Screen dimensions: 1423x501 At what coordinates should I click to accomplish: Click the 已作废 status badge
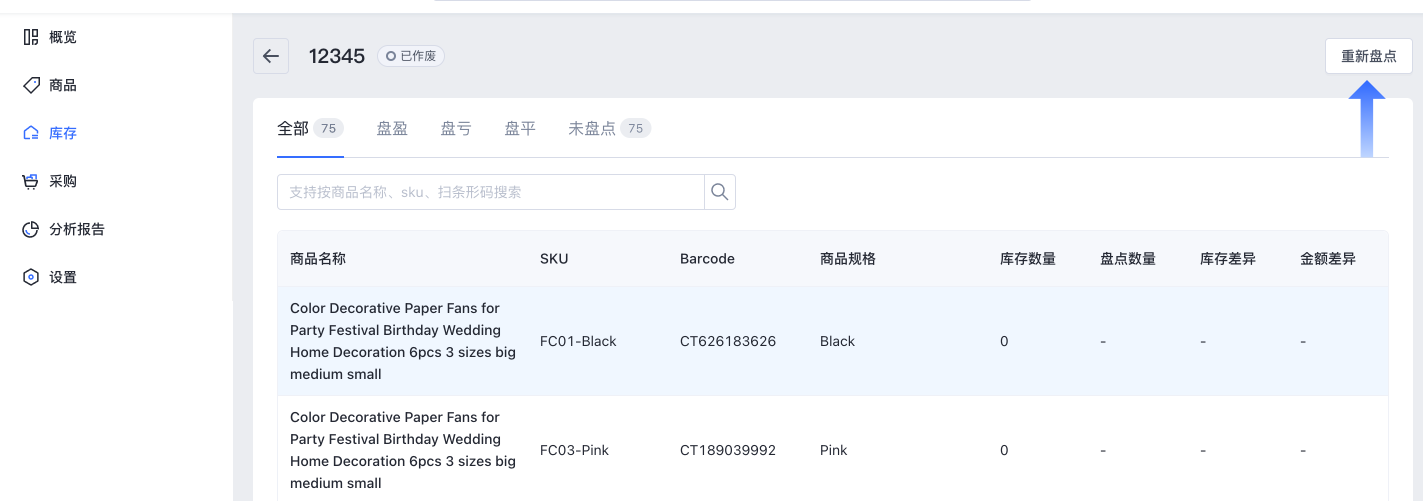411,56
